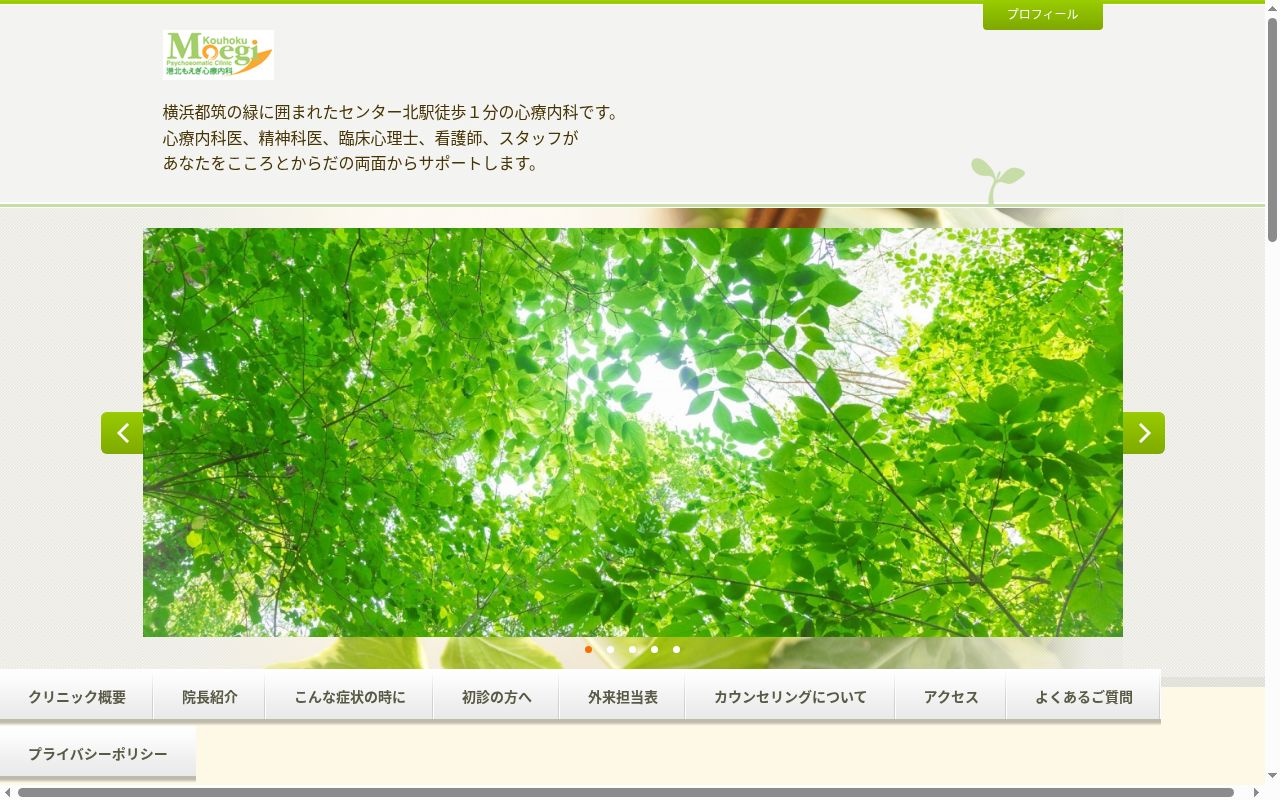Image resolution: width=1280 pixels, height=800 pixels.
Task: Click the scroll up arrow
Action: [x=1272, y=8]
